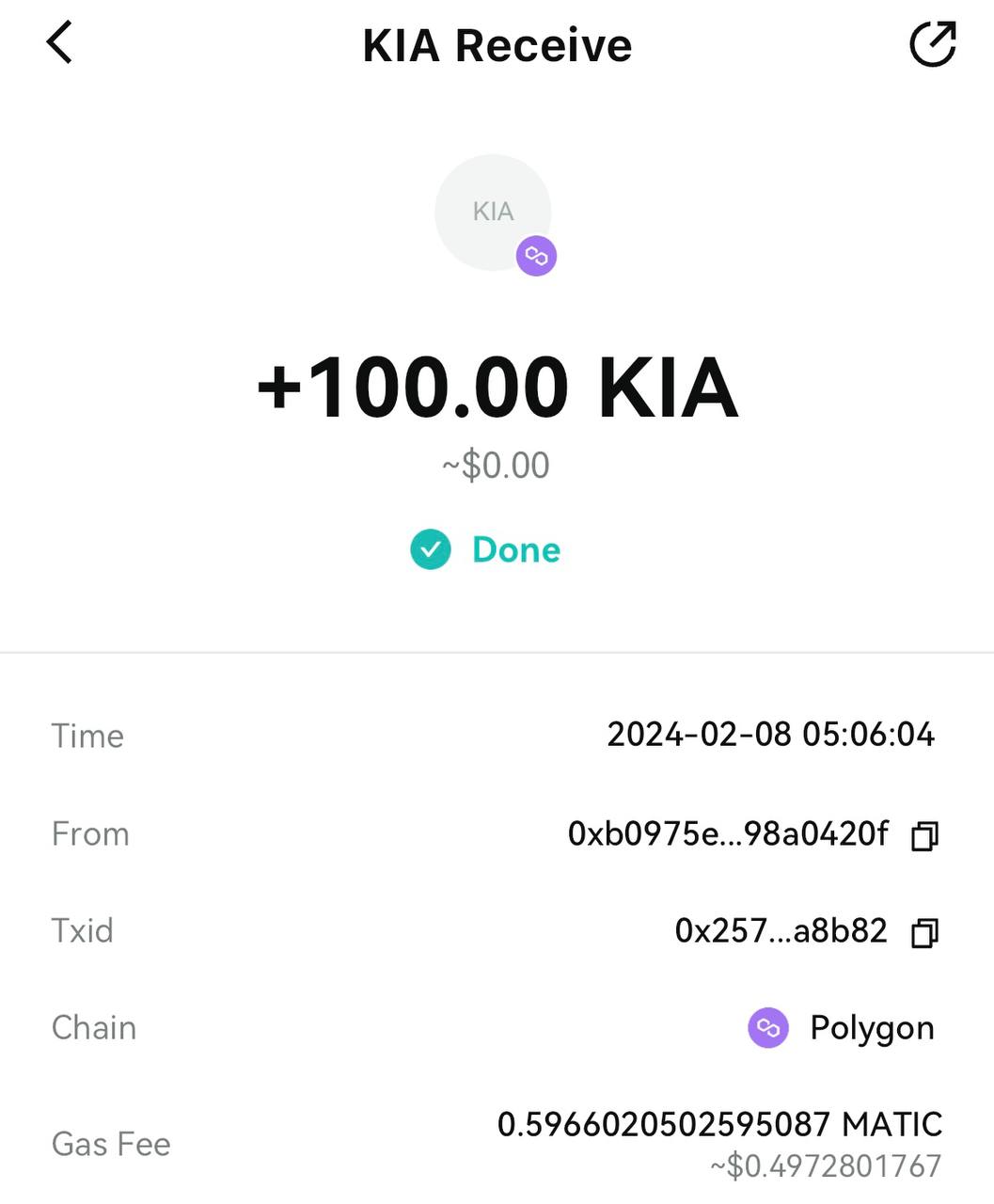Image resolution: width=994 pixels, height=1204 pixels.
Task: Copy the From address with the copy icon
Action: (x=924, y=835)
